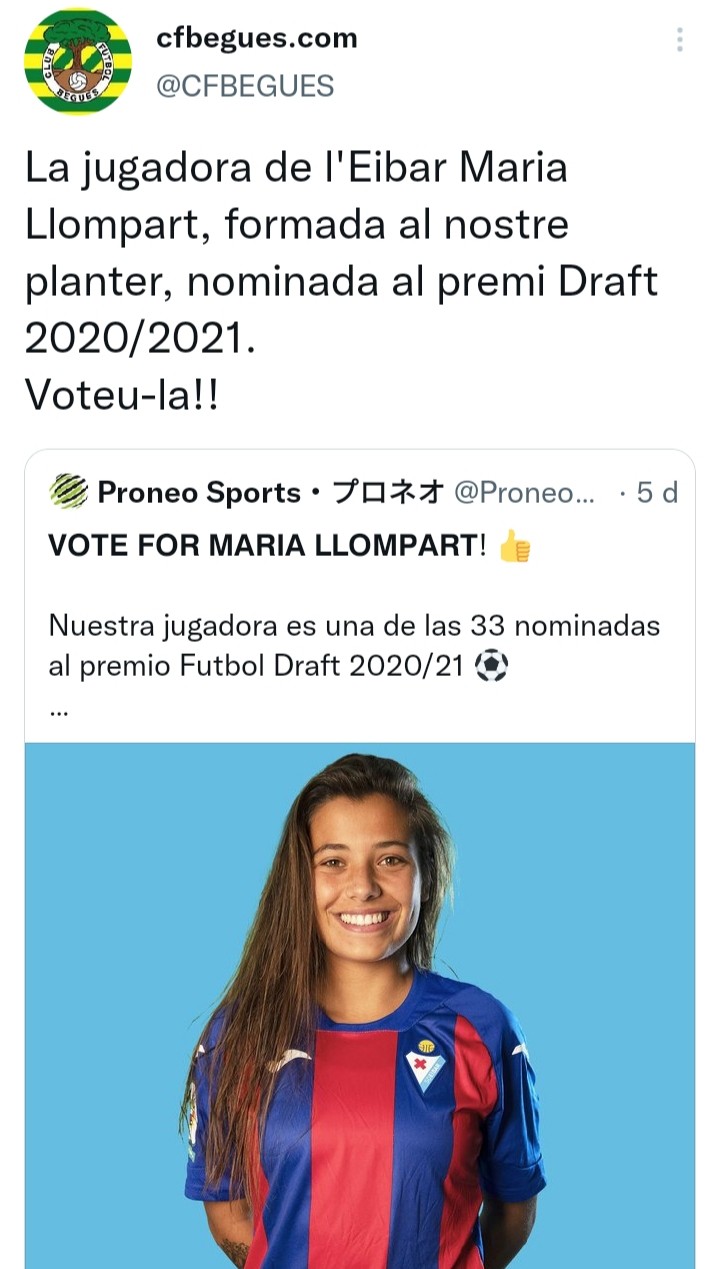This screenshot has width=720, height=1269.
Task: Tap the @CFBEGUES handle
Action: [245, 86]
